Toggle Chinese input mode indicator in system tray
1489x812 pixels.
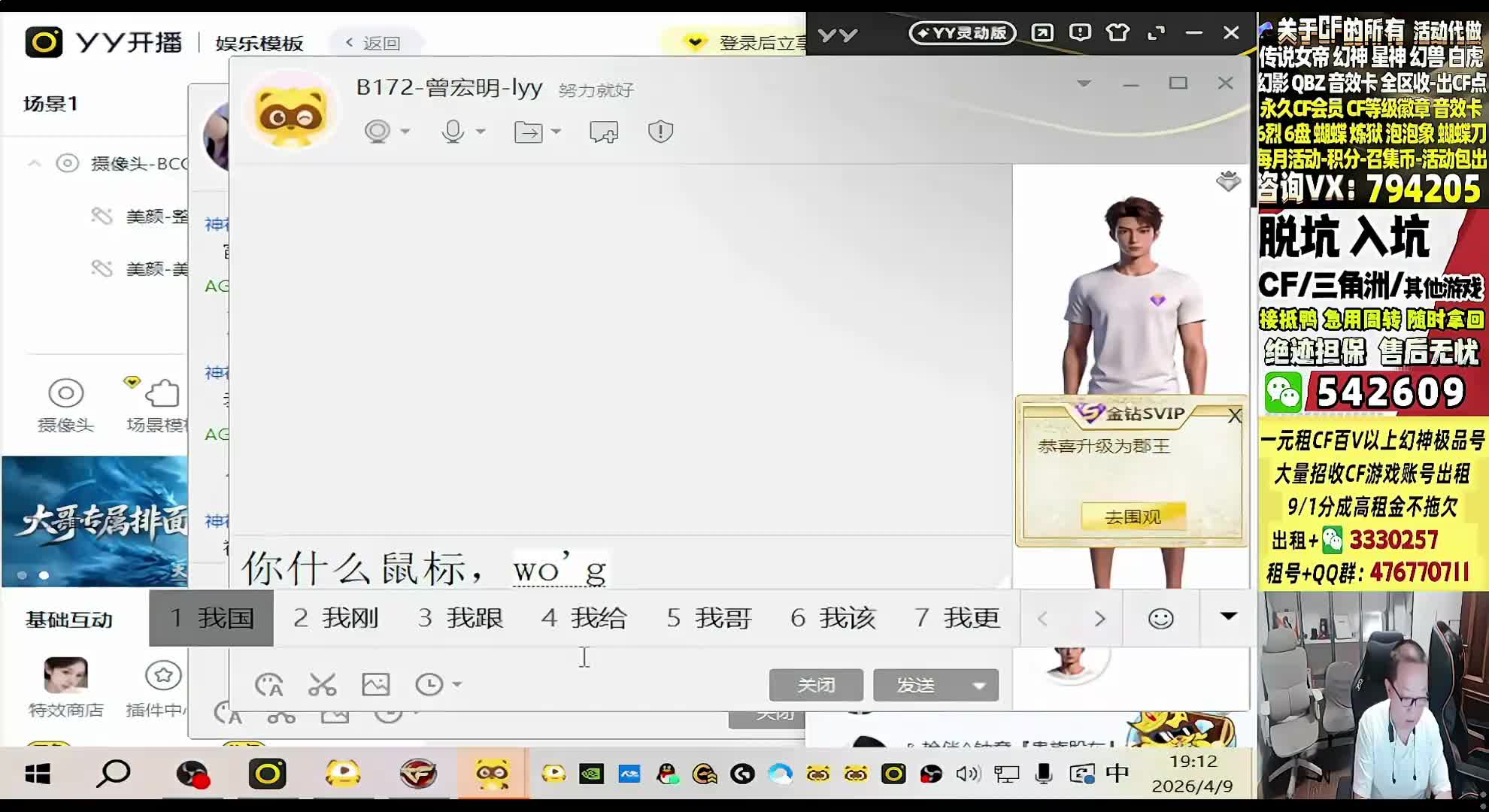click(x=1118, y=773)
